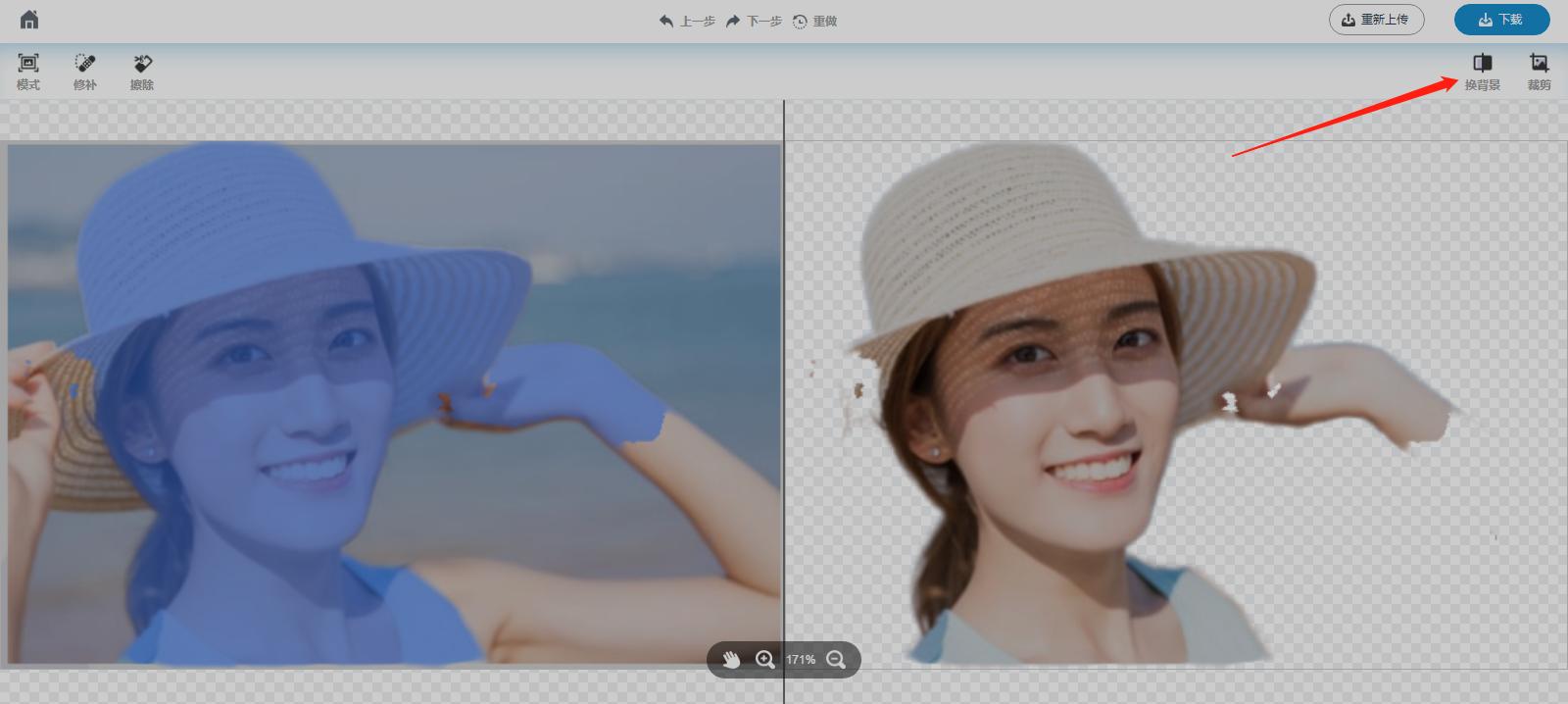The width and height of the screenshot is (1568, 704).
Task: Zoom out with the minus magnifier
Action: 836,660
